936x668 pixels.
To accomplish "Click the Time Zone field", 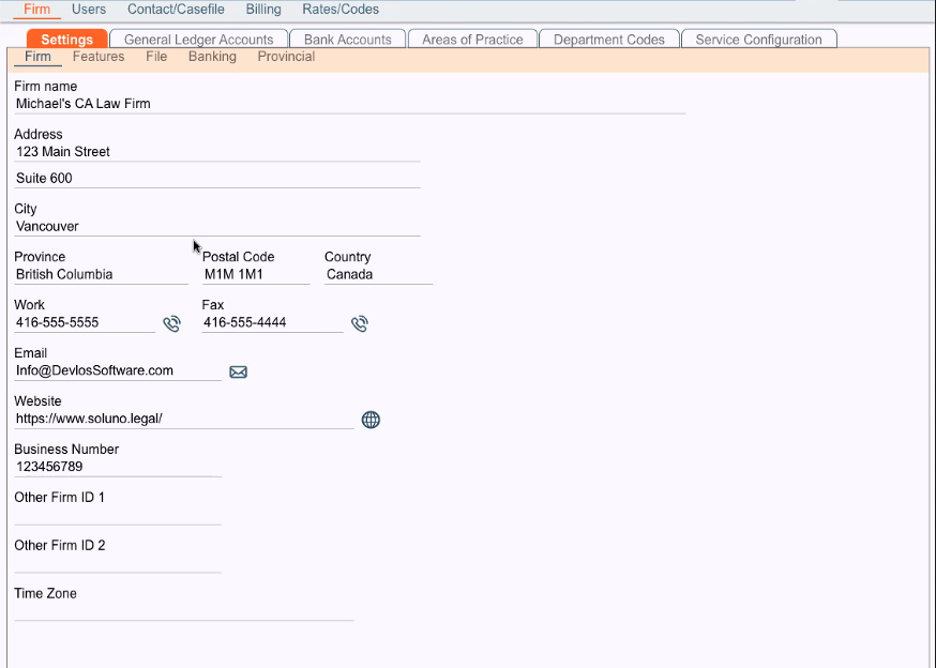I will tap(184, 611).
